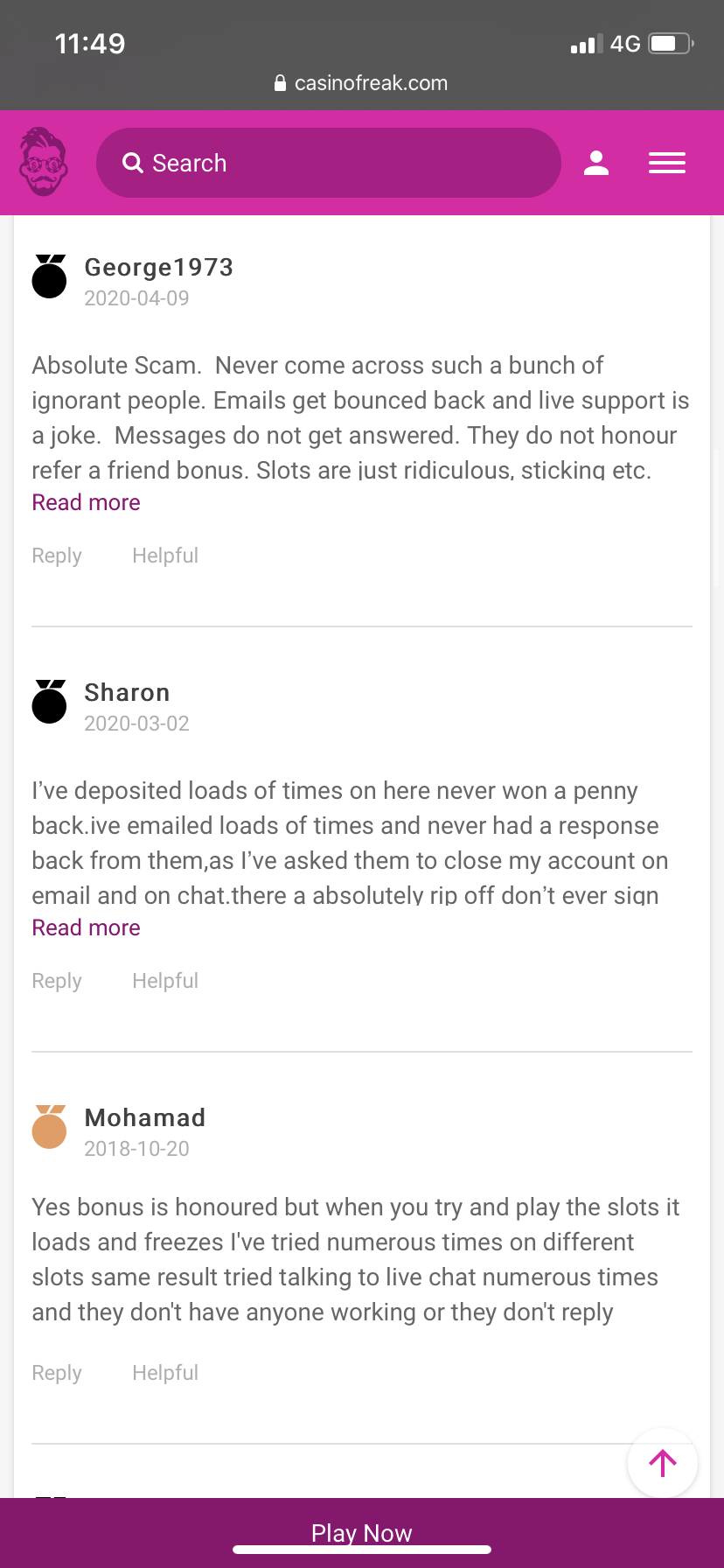
Task: Tap the casinofreak.com address bar
Action: click(x=362, y=83)
